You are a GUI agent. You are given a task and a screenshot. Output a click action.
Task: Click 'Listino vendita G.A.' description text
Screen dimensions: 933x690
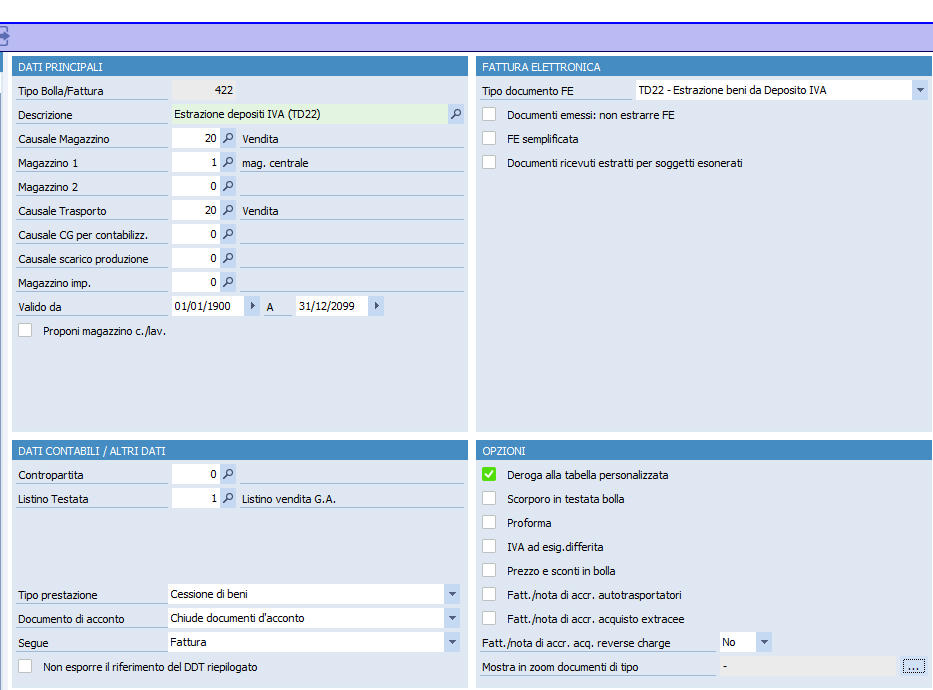289,499
